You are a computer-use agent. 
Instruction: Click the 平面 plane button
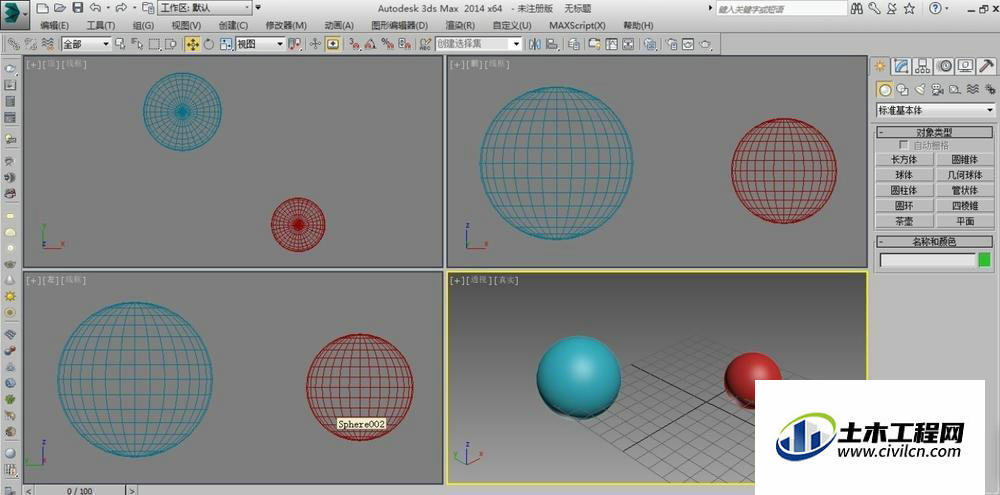click(965, 221)
